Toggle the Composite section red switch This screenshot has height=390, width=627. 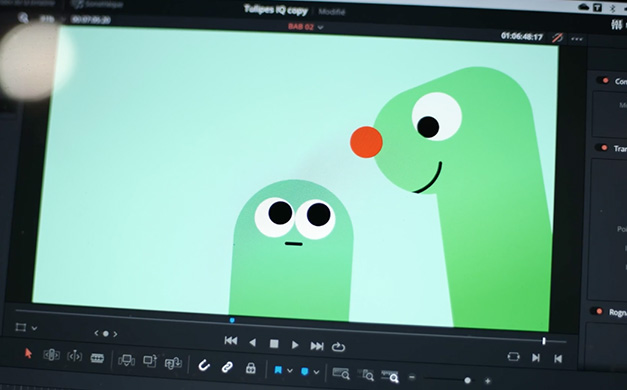pyautogui.click(x=603, y=80)
